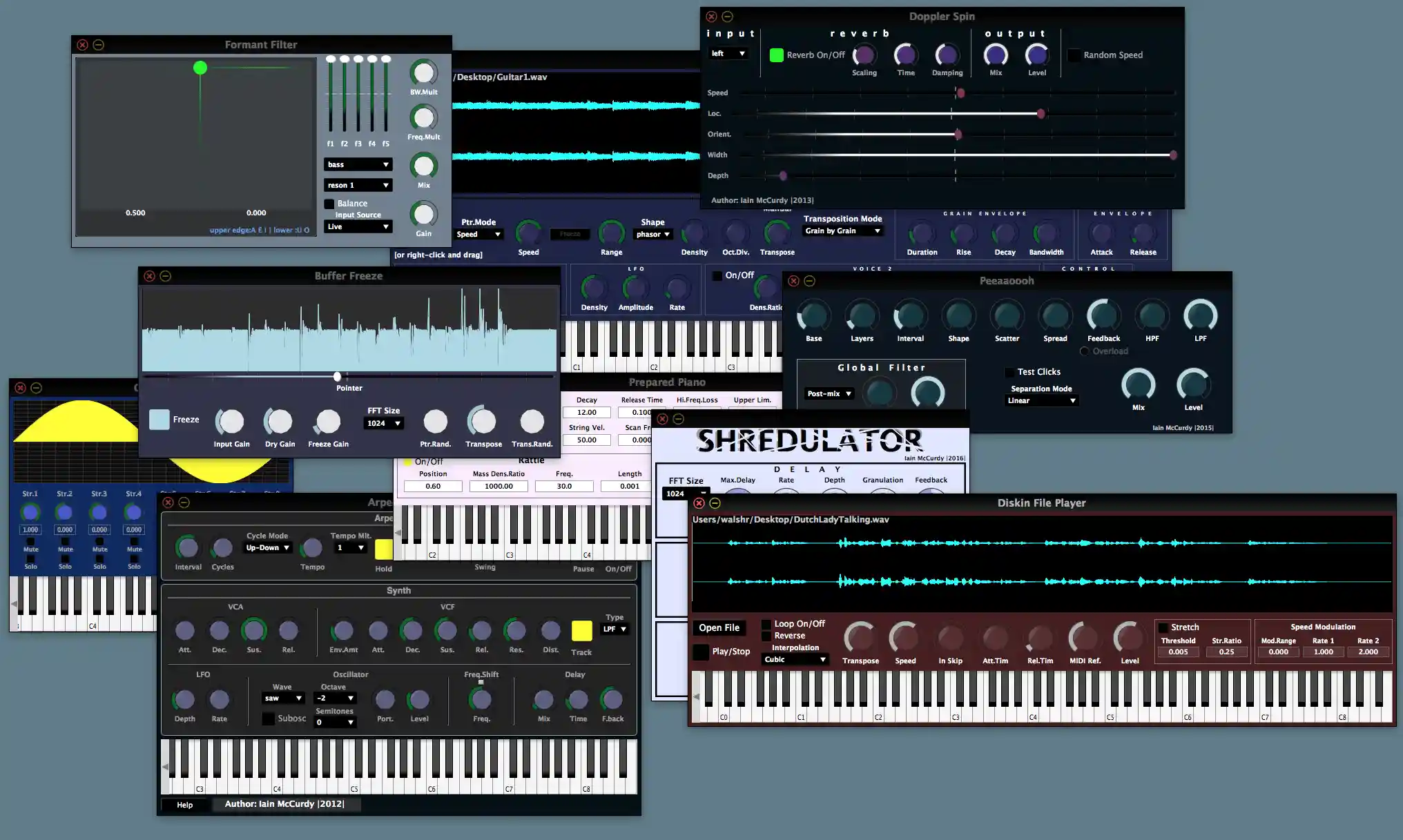This screenshot has height=840, width=1403.
Task: Click Open File in Diskin File Player
Action: click(x=719, y=627)
